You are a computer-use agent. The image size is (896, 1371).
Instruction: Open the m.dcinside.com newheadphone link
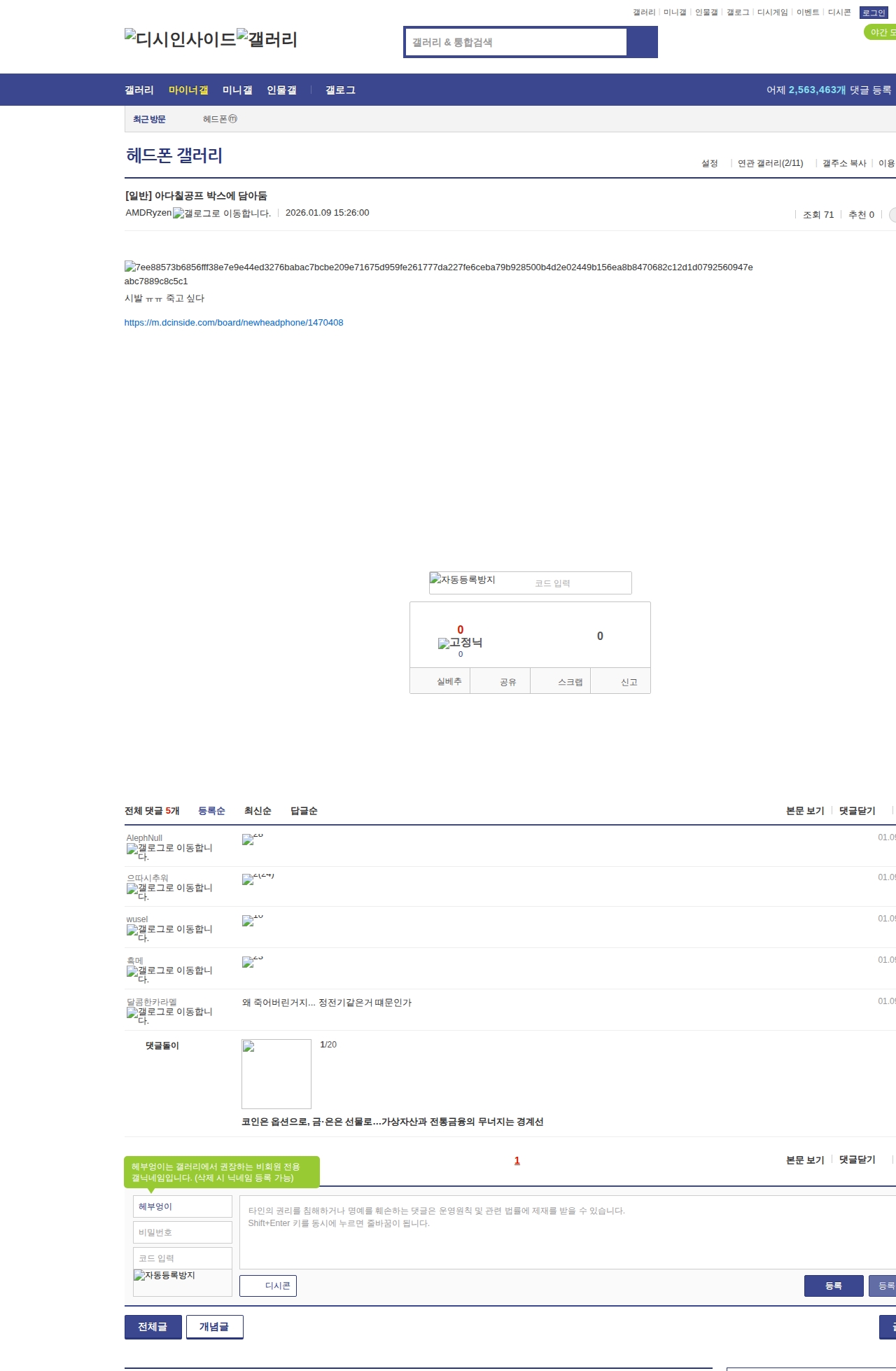pos(234,323)
